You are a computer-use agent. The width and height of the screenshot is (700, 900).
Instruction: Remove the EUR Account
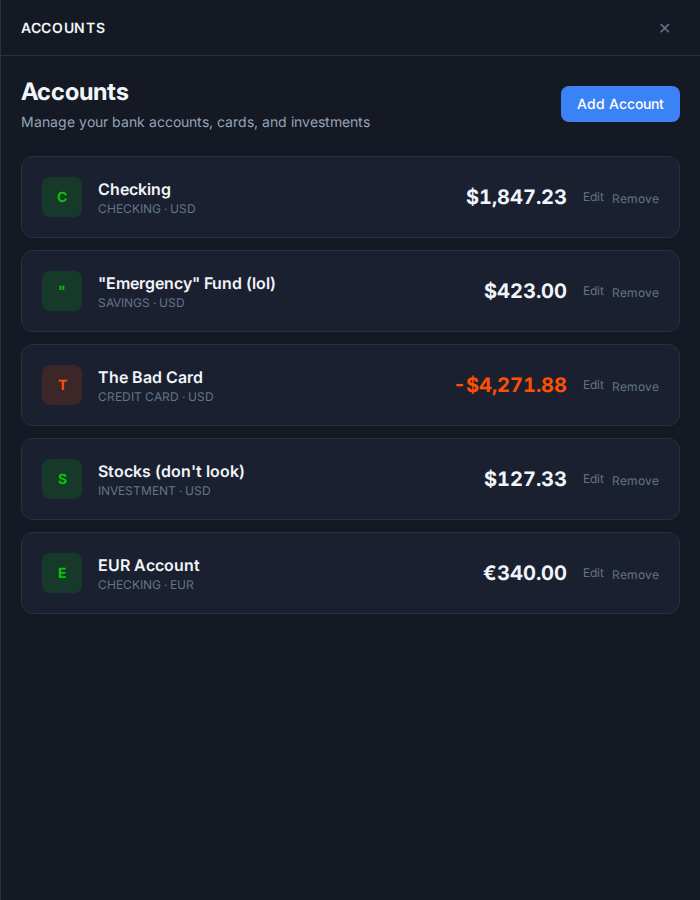[635, 574]
